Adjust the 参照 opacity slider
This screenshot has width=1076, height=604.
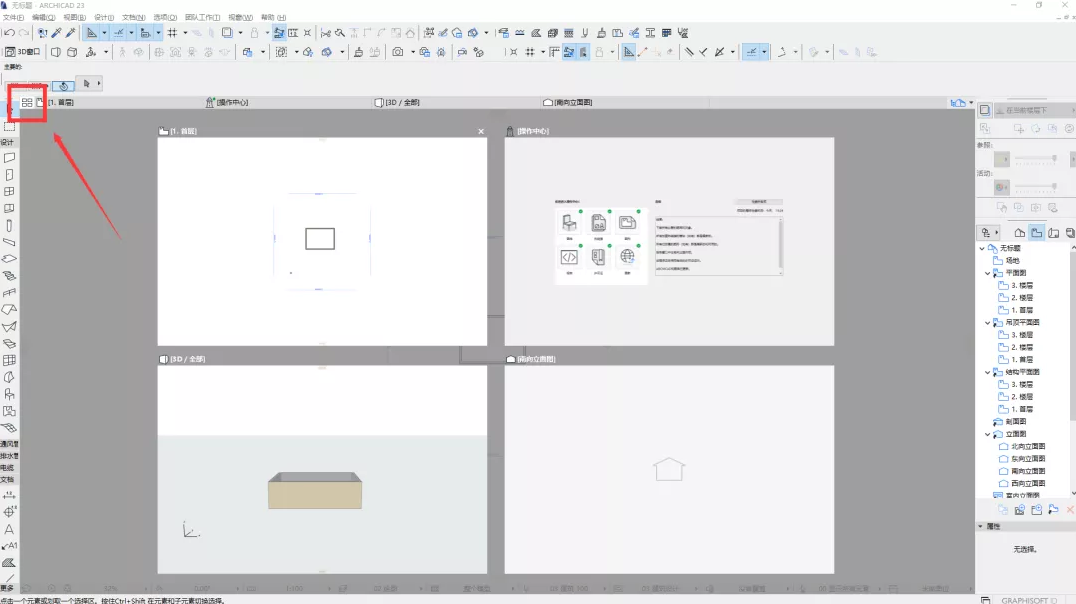pyautogui.click(x=1036, y=159)
